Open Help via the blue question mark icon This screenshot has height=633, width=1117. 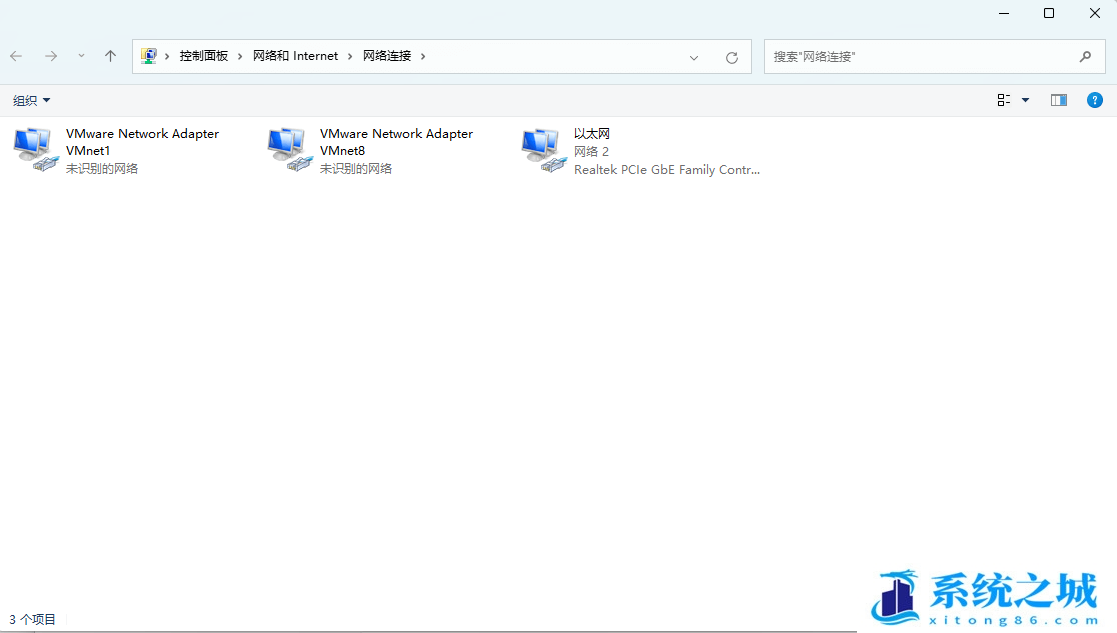1095,100
